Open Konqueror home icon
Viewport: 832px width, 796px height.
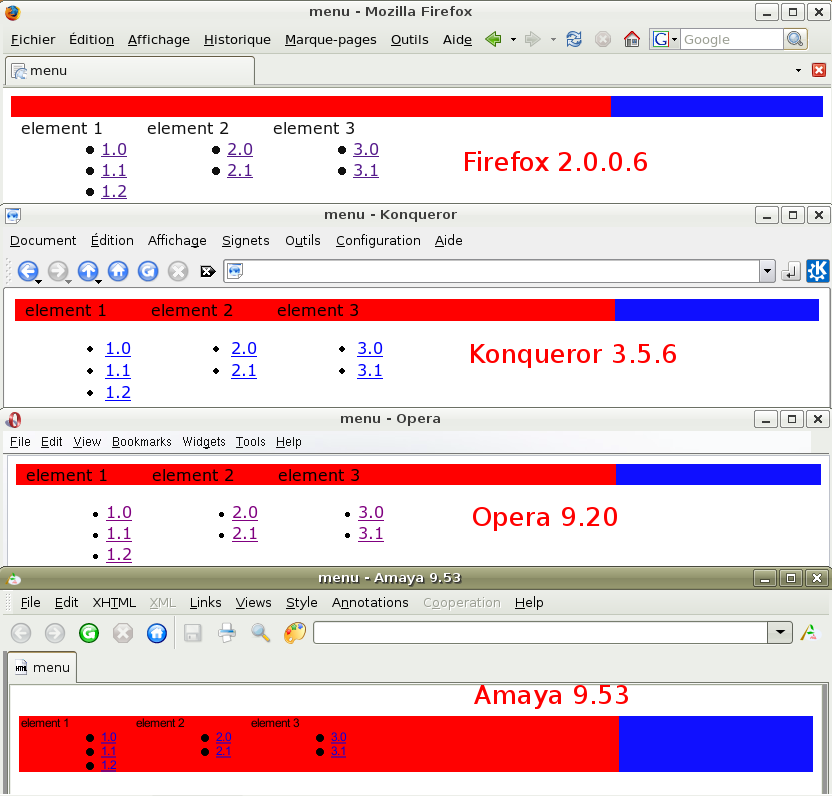click(118, 271)
